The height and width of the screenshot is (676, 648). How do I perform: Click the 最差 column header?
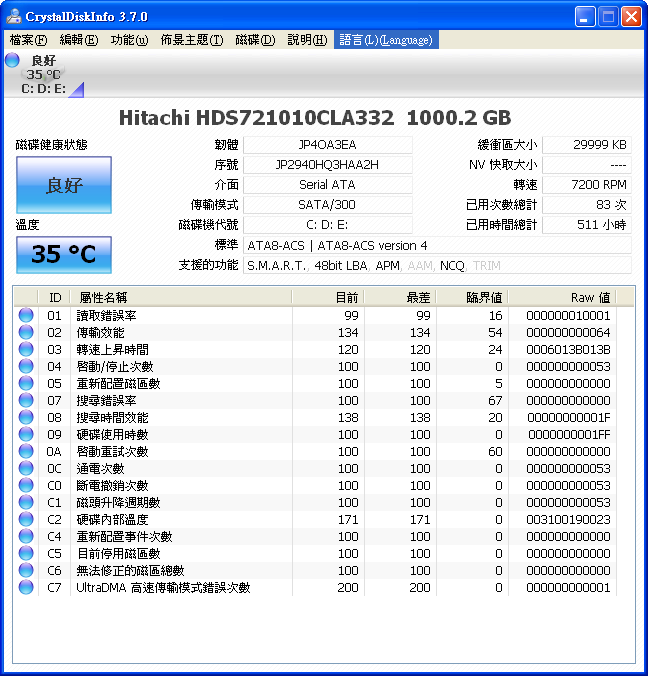pyautogui.click(x=401, y=297)
